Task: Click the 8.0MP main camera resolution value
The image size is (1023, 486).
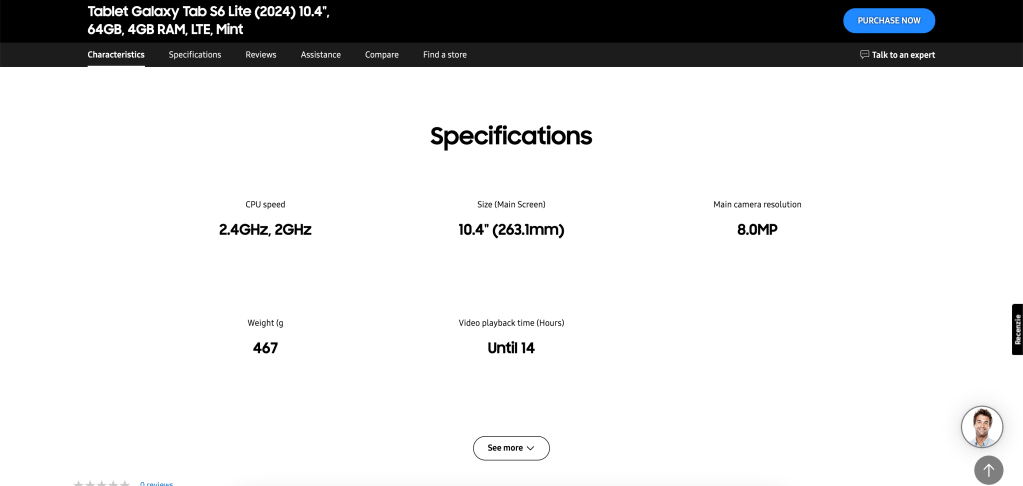Action: tap(757, 230)
